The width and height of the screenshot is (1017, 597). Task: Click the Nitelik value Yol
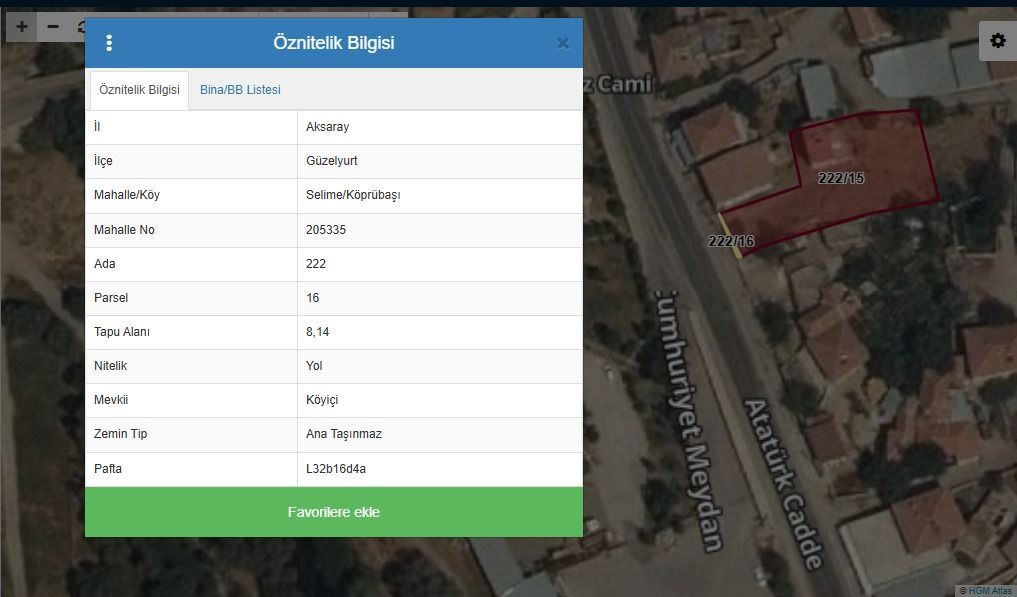[x=314, y=366]
